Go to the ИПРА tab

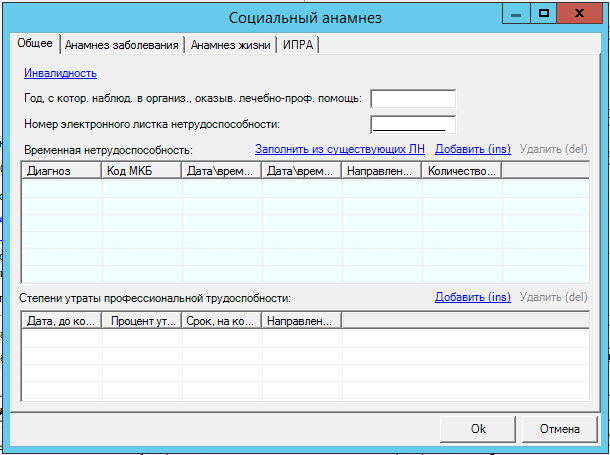pyautogui.click(x=298, y=45)
